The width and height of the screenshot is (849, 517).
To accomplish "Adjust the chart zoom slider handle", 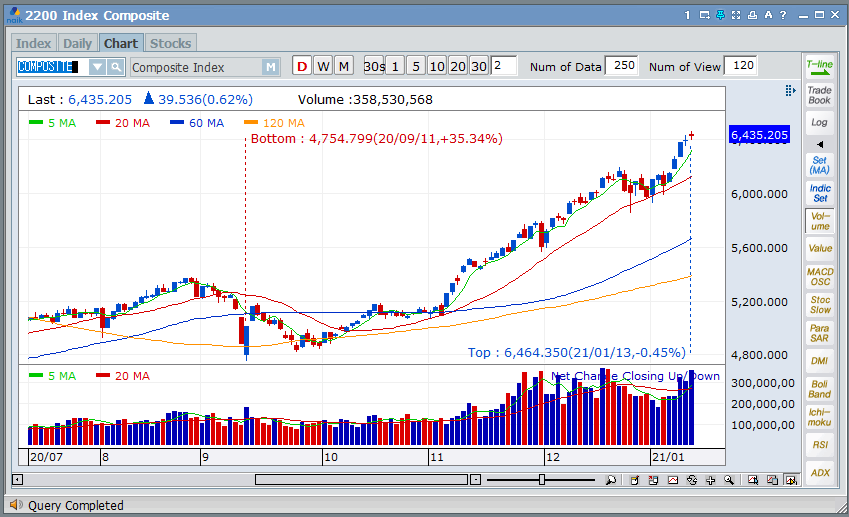I will coord(542,480).
